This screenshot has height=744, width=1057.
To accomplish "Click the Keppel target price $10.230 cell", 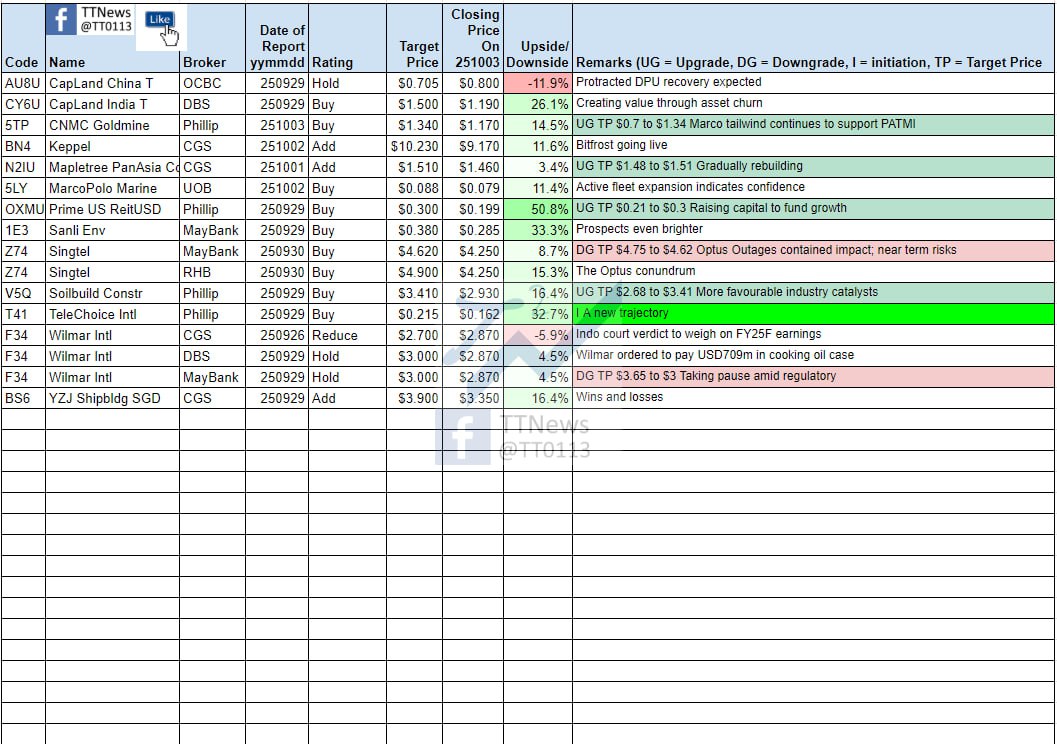I will coord(414,146).
